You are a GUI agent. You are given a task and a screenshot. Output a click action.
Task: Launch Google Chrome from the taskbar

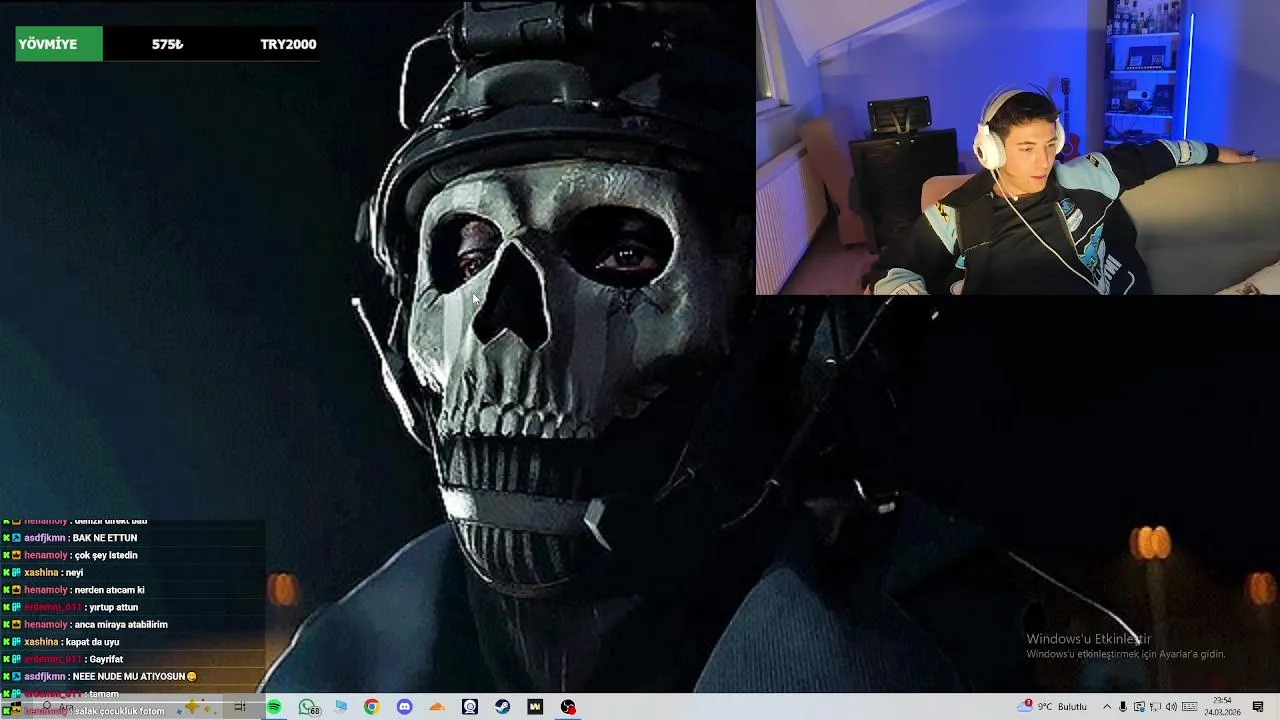click(x=371, y=707)
